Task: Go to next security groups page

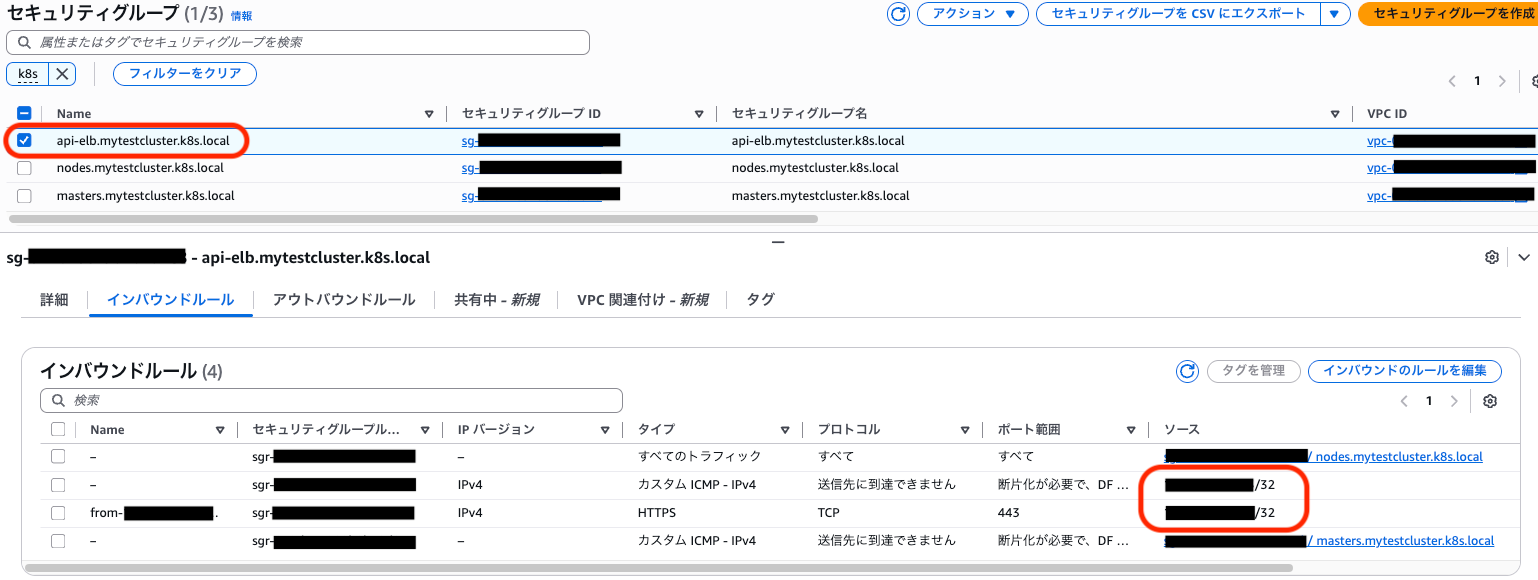Action: [1502, 82]
